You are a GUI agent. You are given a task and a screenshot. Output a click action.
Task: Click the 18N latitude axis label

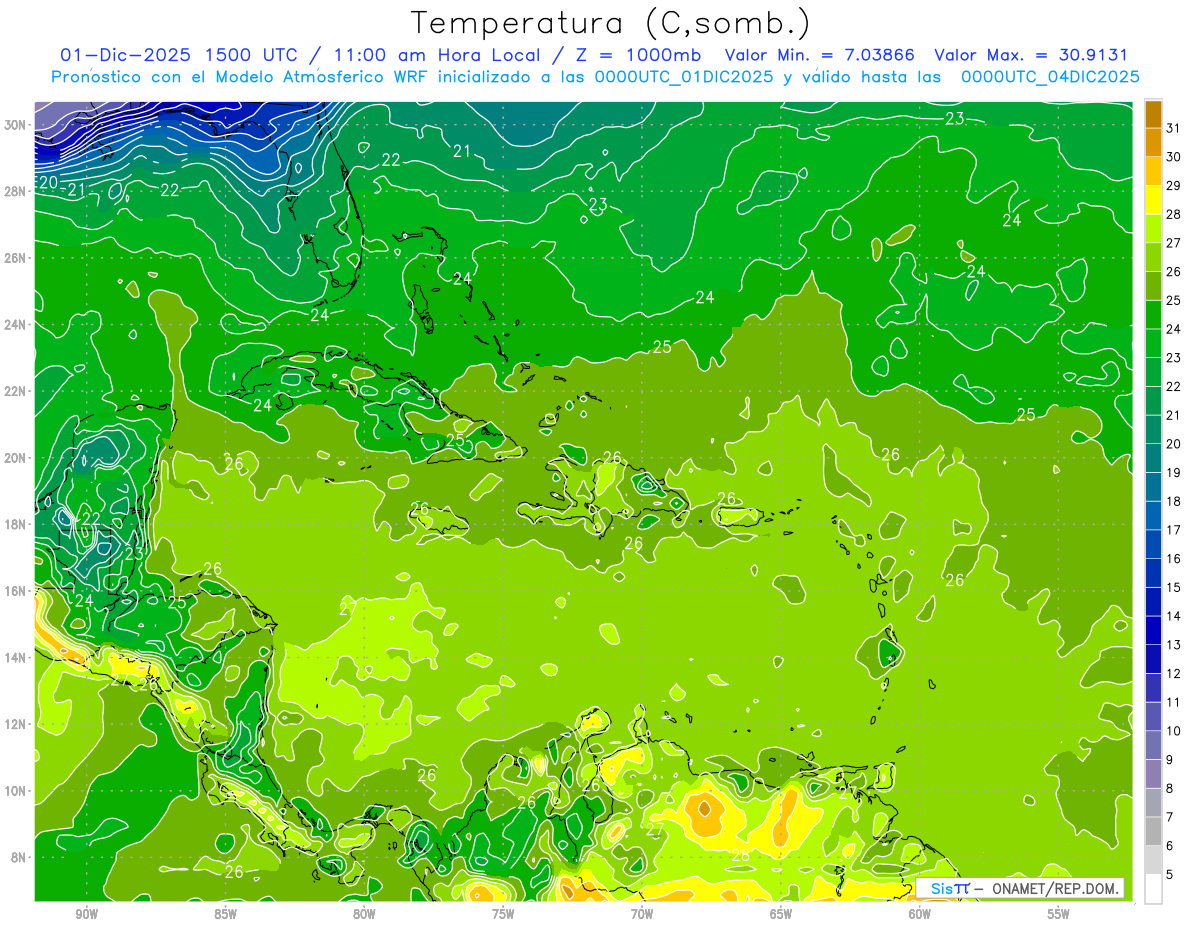pyautogui.click(x=15, y=524)
